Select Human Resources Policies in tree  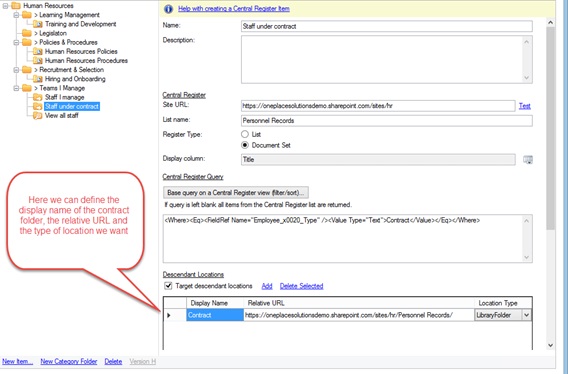81,51
